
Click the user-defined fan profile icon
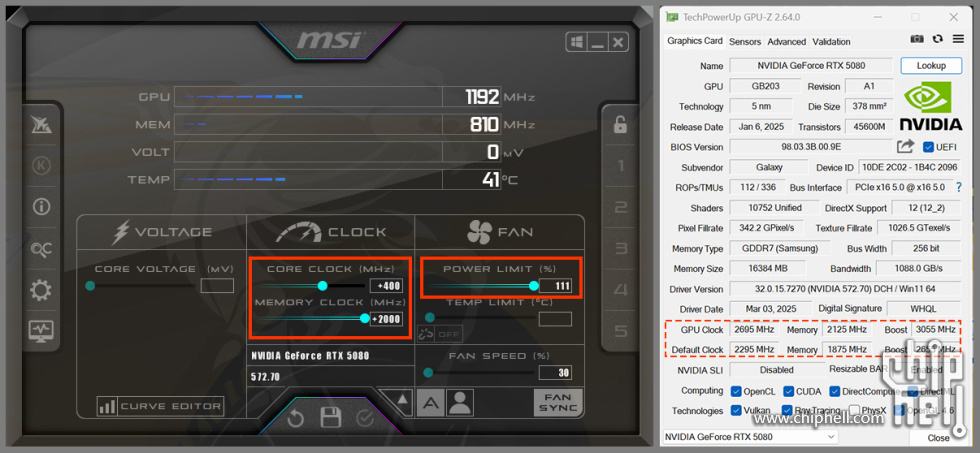460,402
